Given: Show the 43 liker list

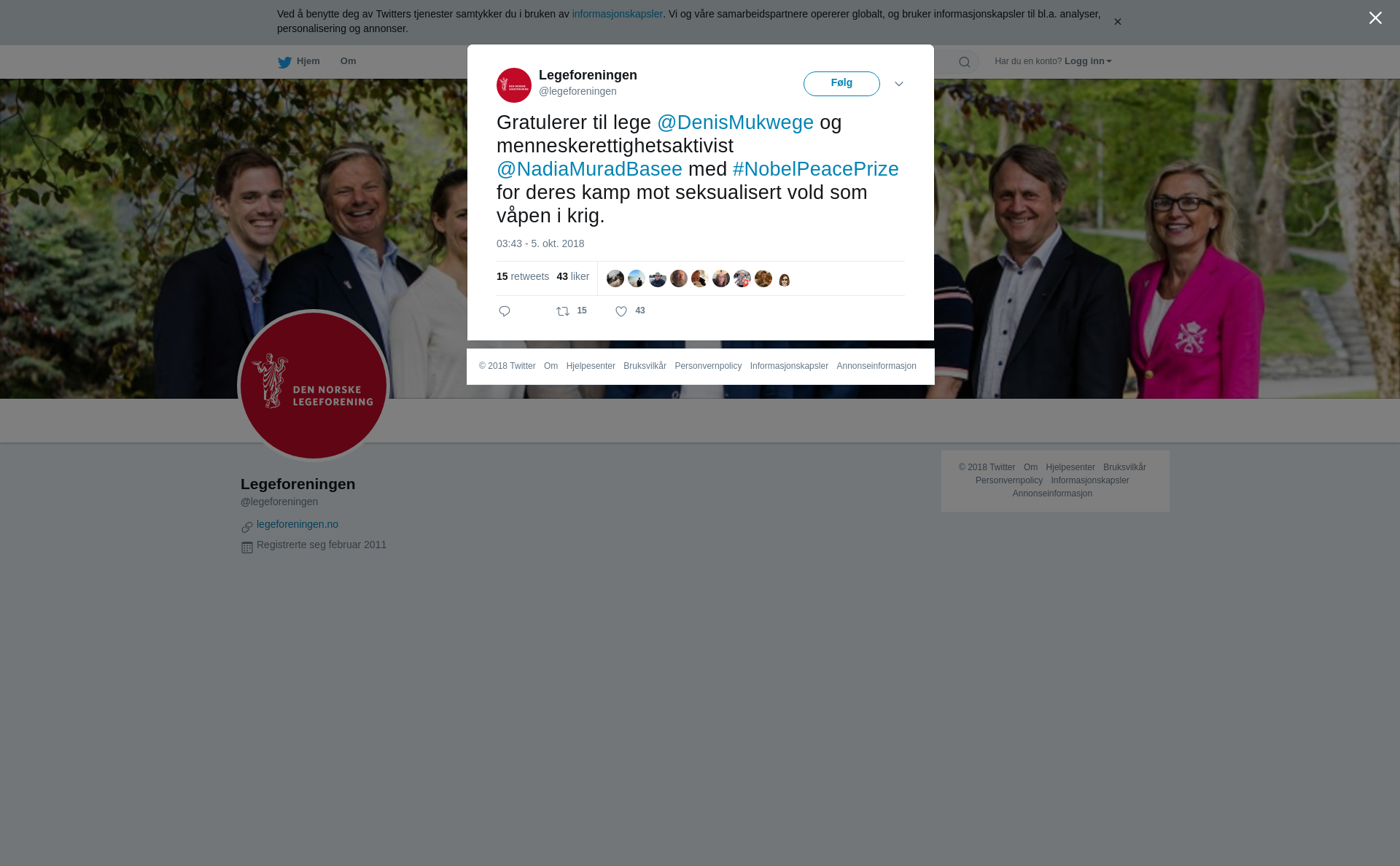Looking at the screenshot, I should 573,276.
